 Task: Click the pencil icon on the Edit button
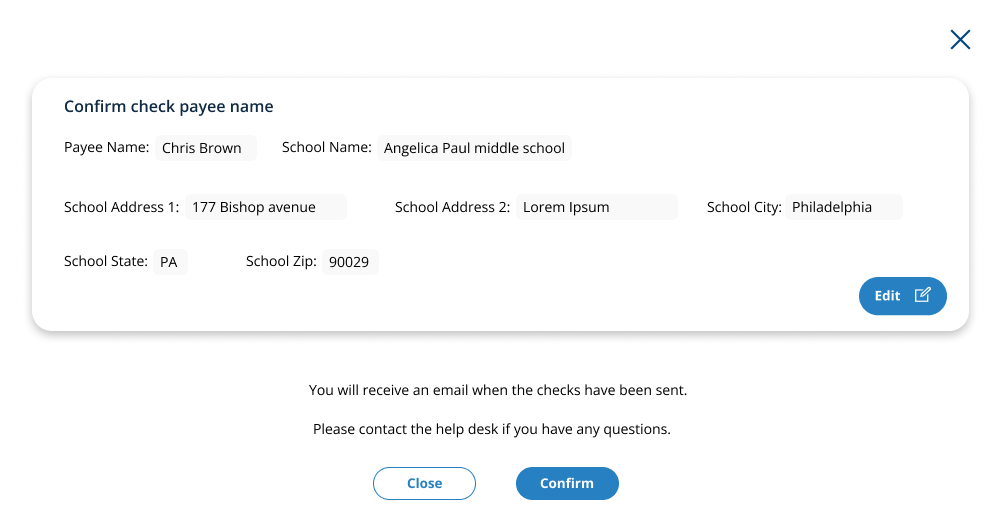923,295
